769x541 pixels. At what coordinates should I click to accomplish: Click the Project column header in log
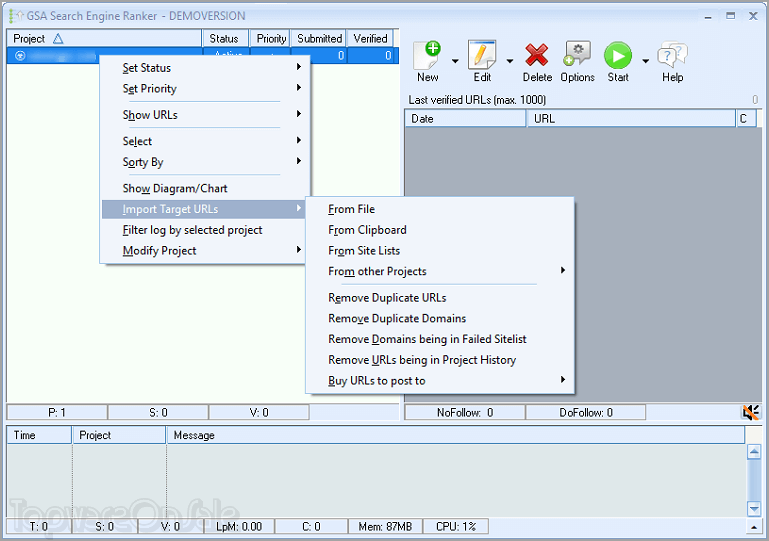[x=119, y=435]
